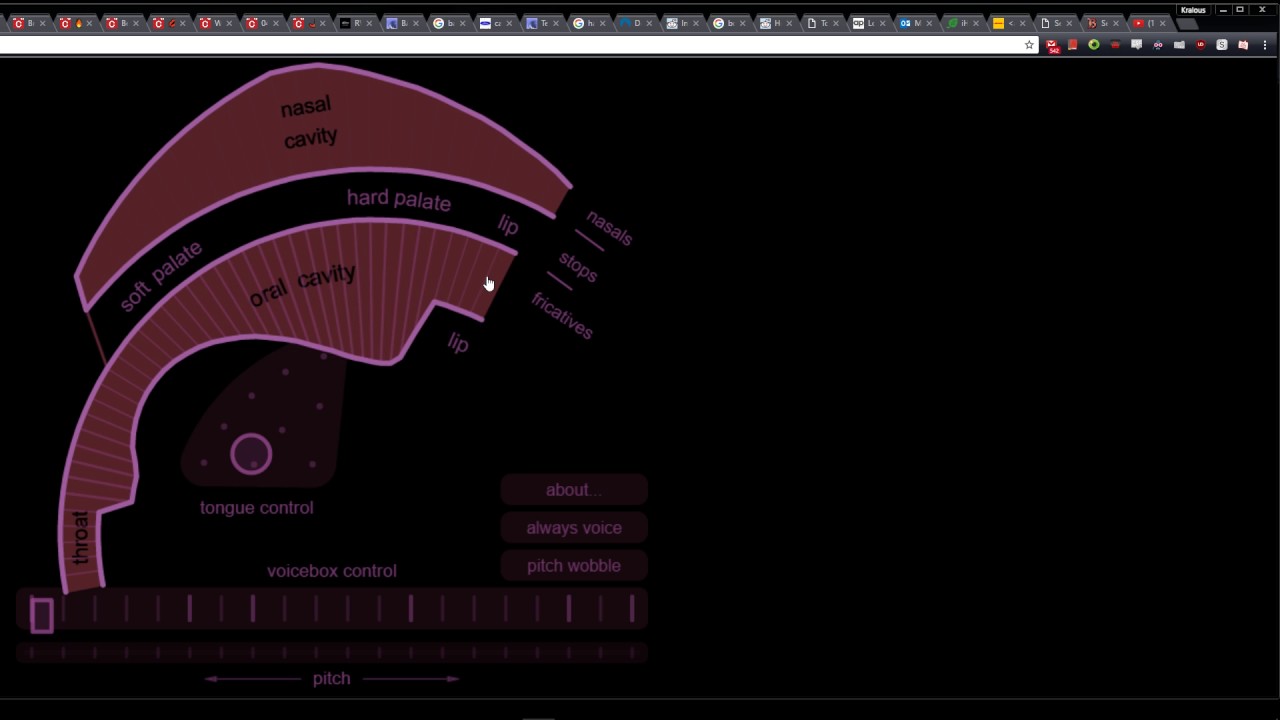Toggle the pitch wobble option
Image resolution: width=1280 pixels, height=720 pixels.
coord(574,566)
